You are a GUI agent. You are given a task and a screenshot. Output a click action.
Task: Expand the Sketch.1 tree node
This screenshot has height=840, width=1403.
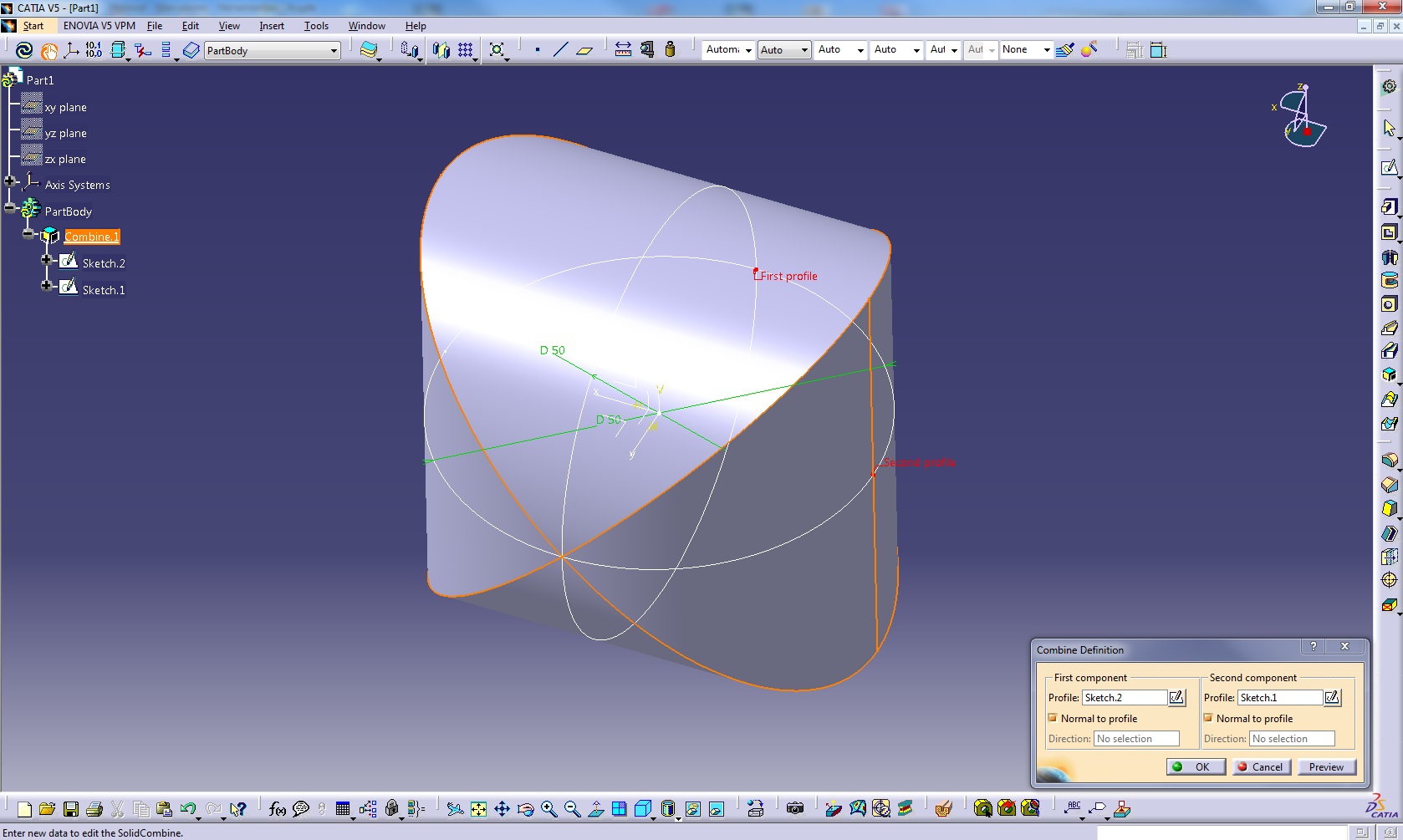[x=47, y=286]
